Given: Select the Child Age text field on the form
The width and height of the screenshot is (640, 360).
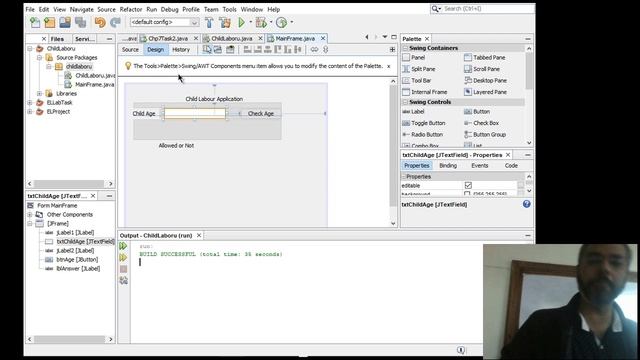Looking at the screenshot, I should click(x=195, y=113).
